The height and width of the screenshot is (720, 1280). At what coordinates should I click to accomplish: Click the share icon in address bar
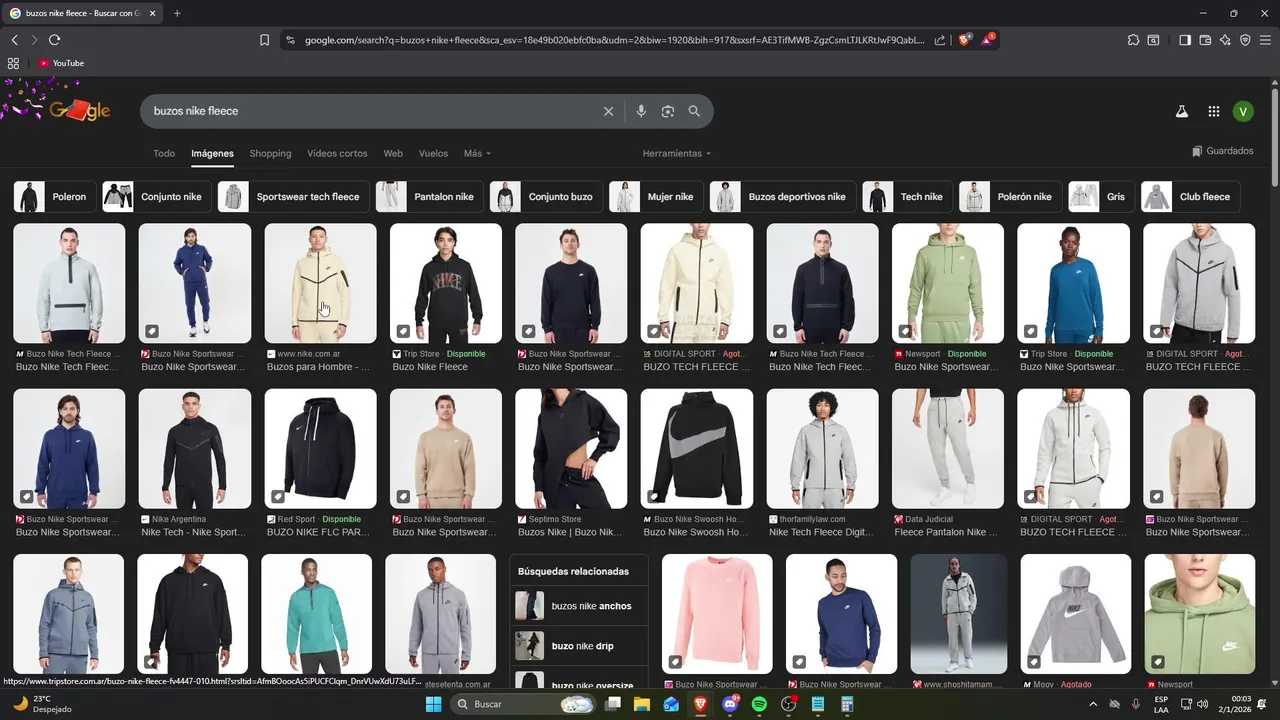point(940,40)
